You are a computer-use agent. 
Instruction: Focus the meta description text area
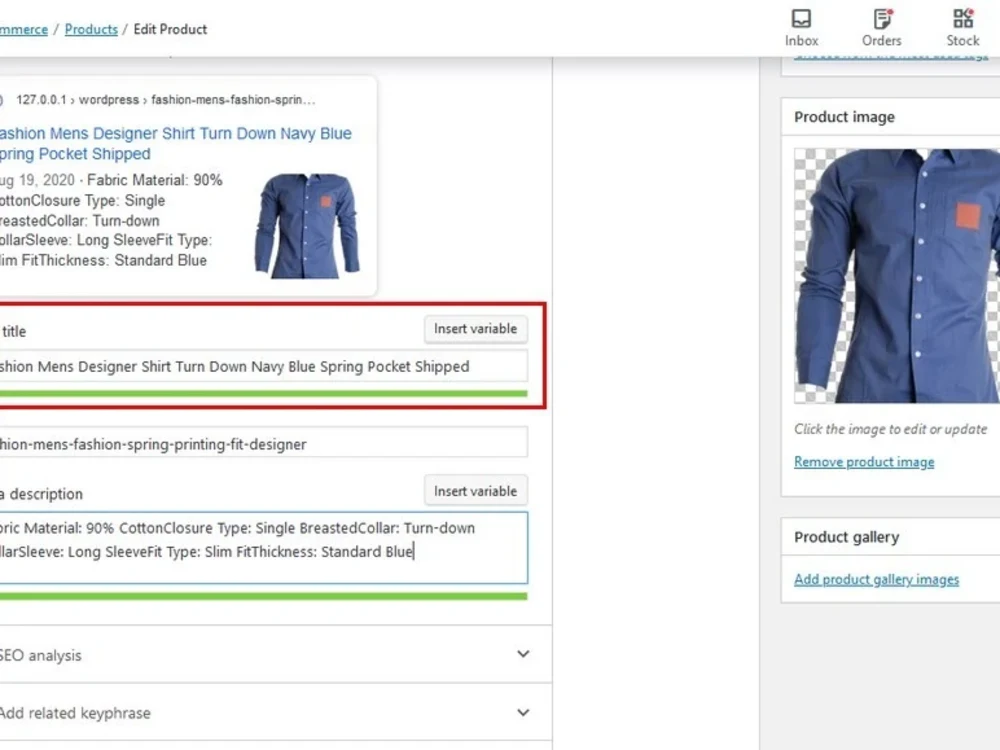point(263,547)
